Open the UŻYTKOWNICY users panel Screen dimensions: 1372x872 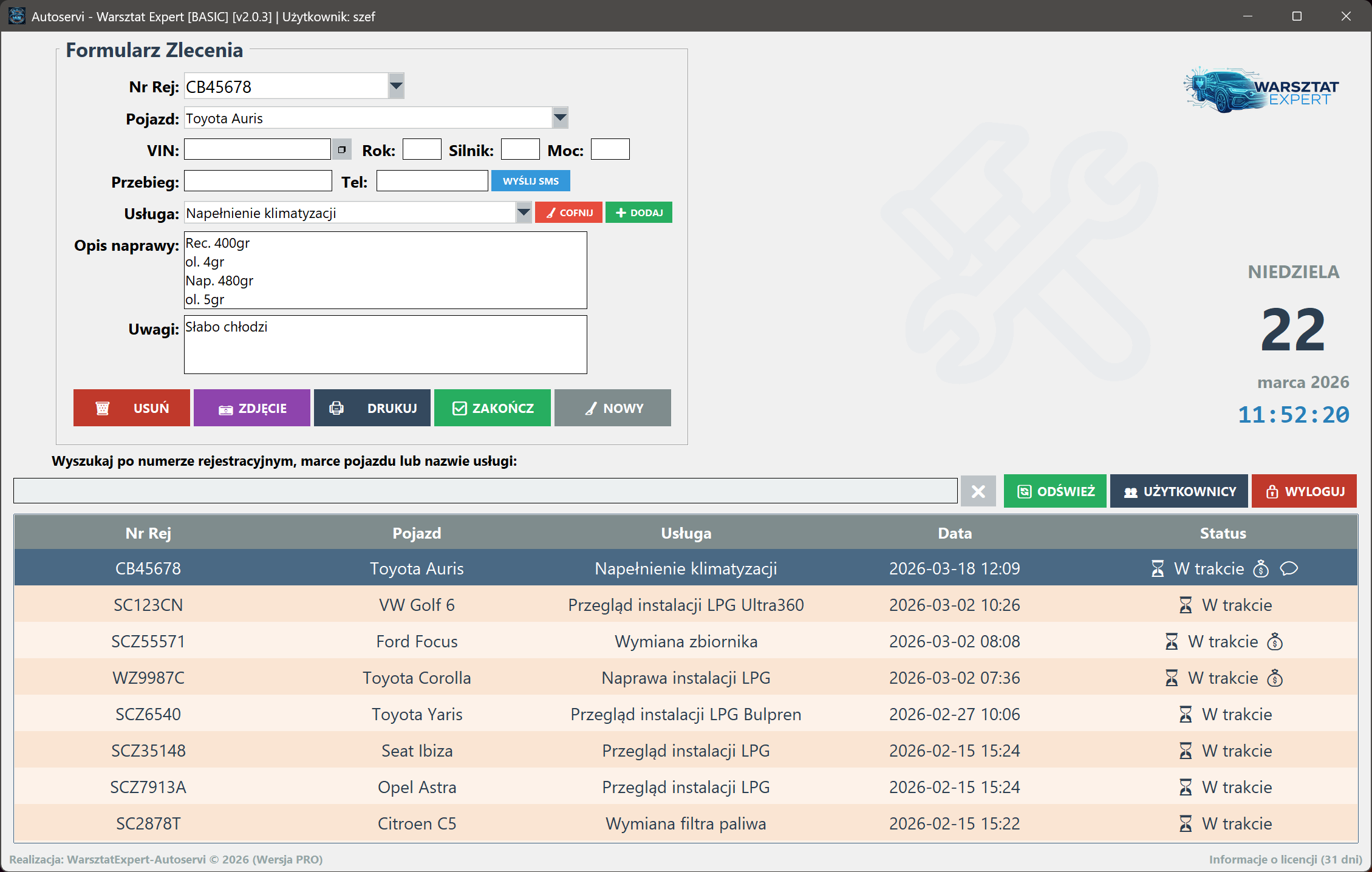[1179, 491]
